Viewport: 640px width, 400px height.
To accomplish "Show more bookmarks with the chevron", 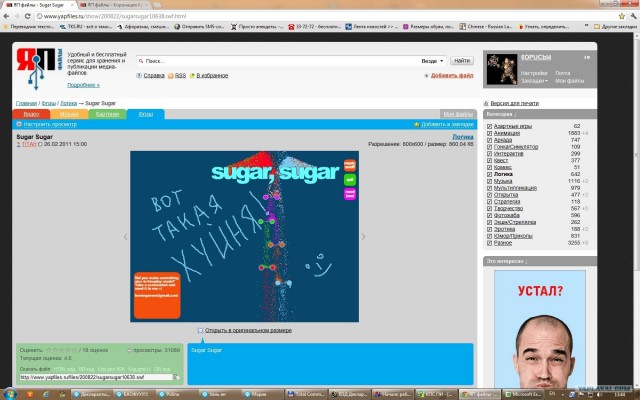I will pyautogui.click(x=587, y=27).
